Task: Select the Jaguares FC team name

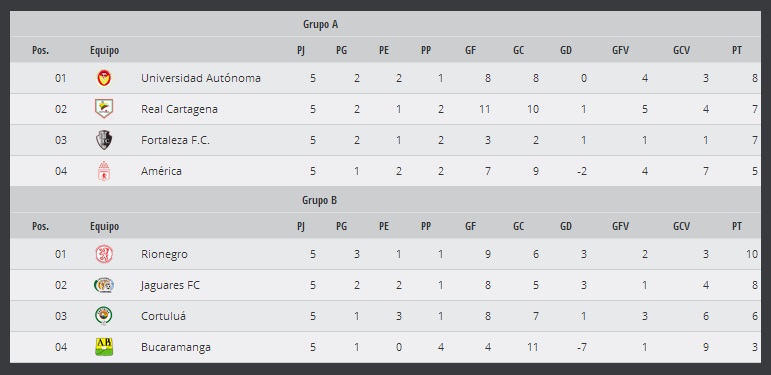Action: (170, 286)
